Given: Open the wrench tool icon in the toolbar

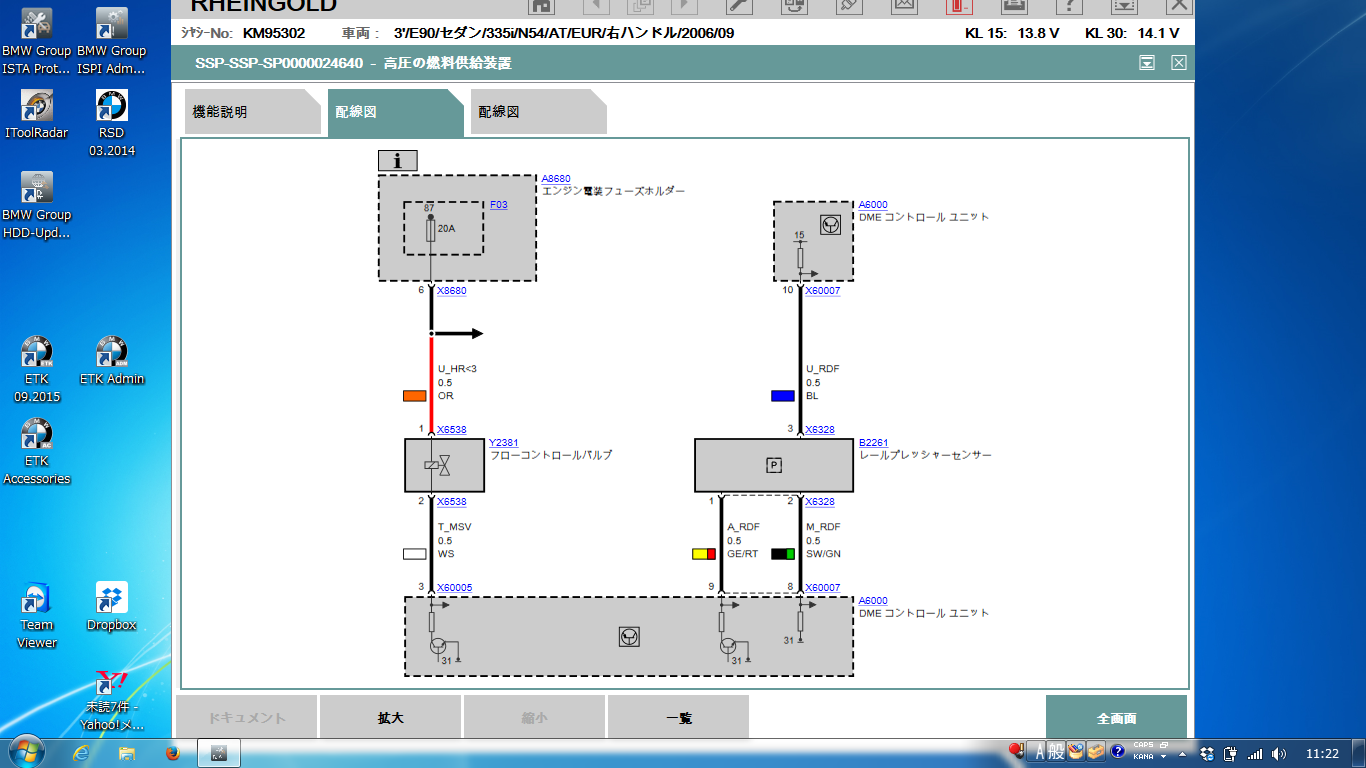Looking at the screenshot, I should [738, 5].
